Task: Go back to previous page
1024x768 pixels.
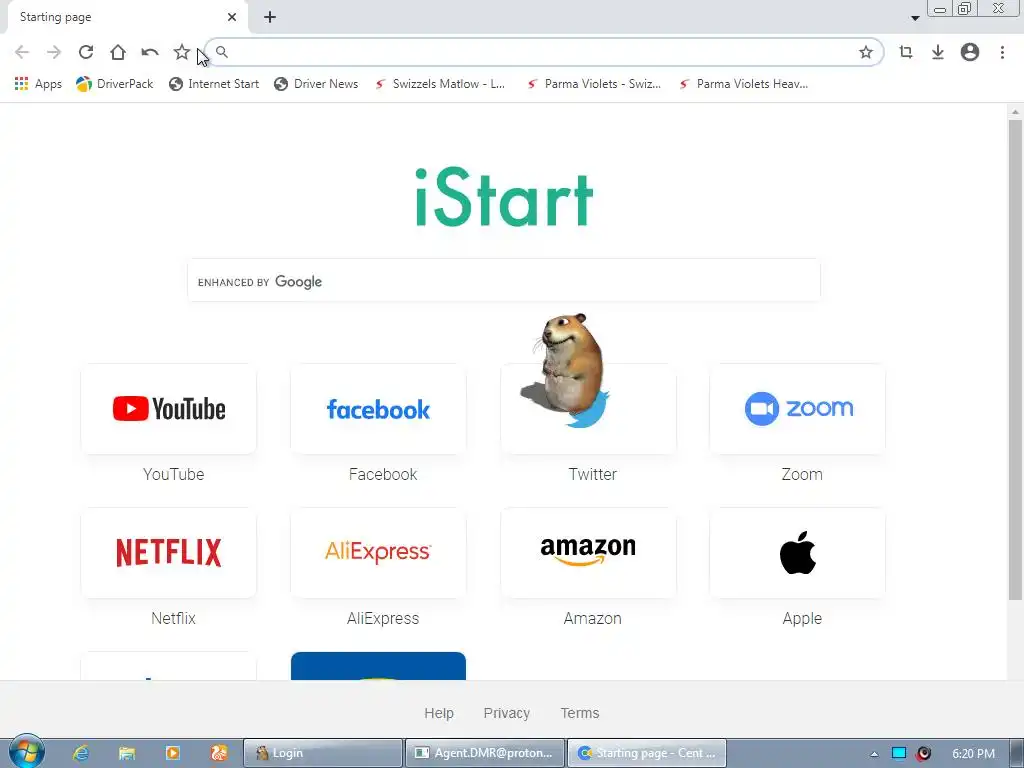Action: [x=22, y=52]
